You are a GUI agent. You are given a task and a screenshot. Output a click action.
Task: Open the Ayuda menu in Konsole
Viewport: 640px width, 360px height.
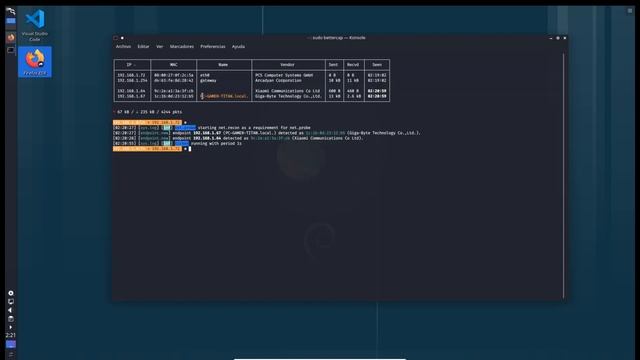(x=238, y=47)
